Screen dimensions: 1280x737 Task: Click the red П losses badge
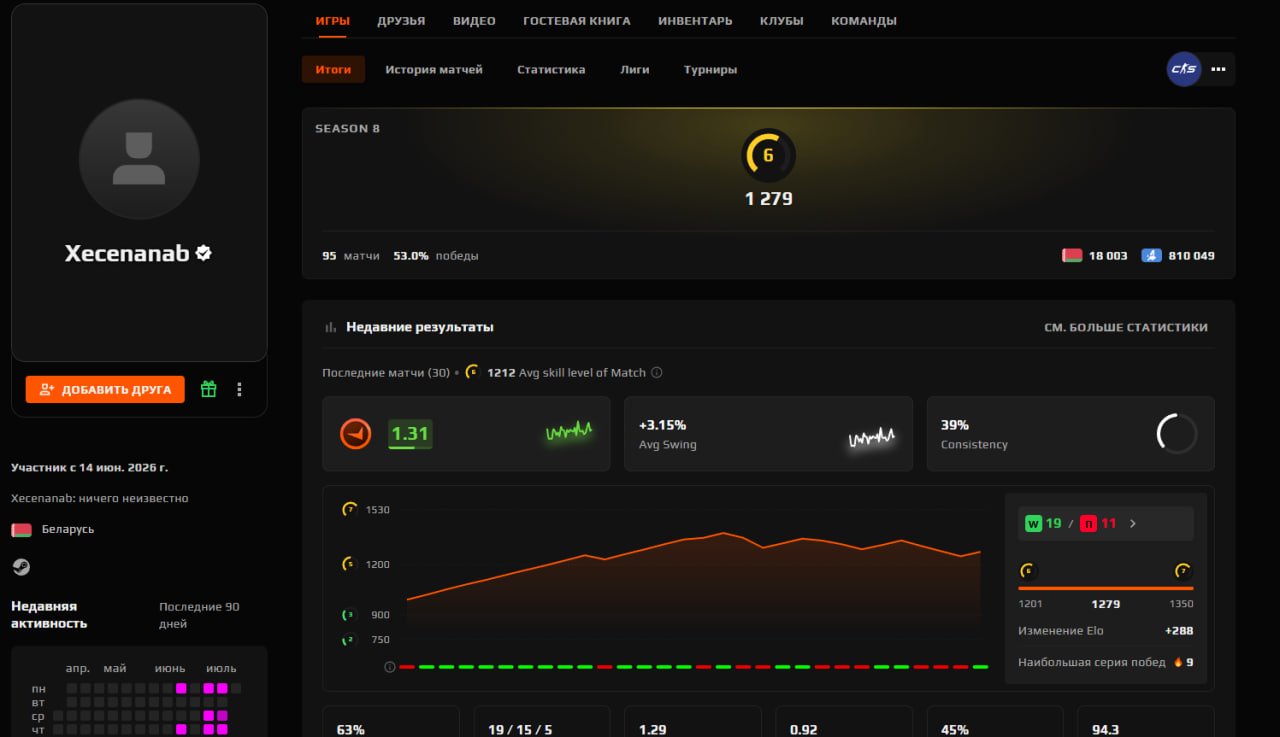pos(1088,523)
